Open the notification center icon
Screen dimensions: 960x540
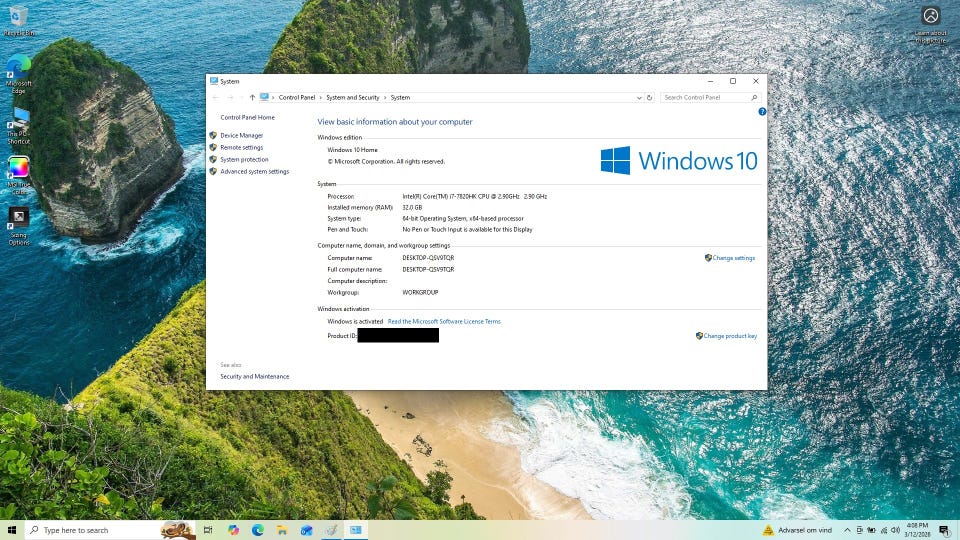[945, 530]
